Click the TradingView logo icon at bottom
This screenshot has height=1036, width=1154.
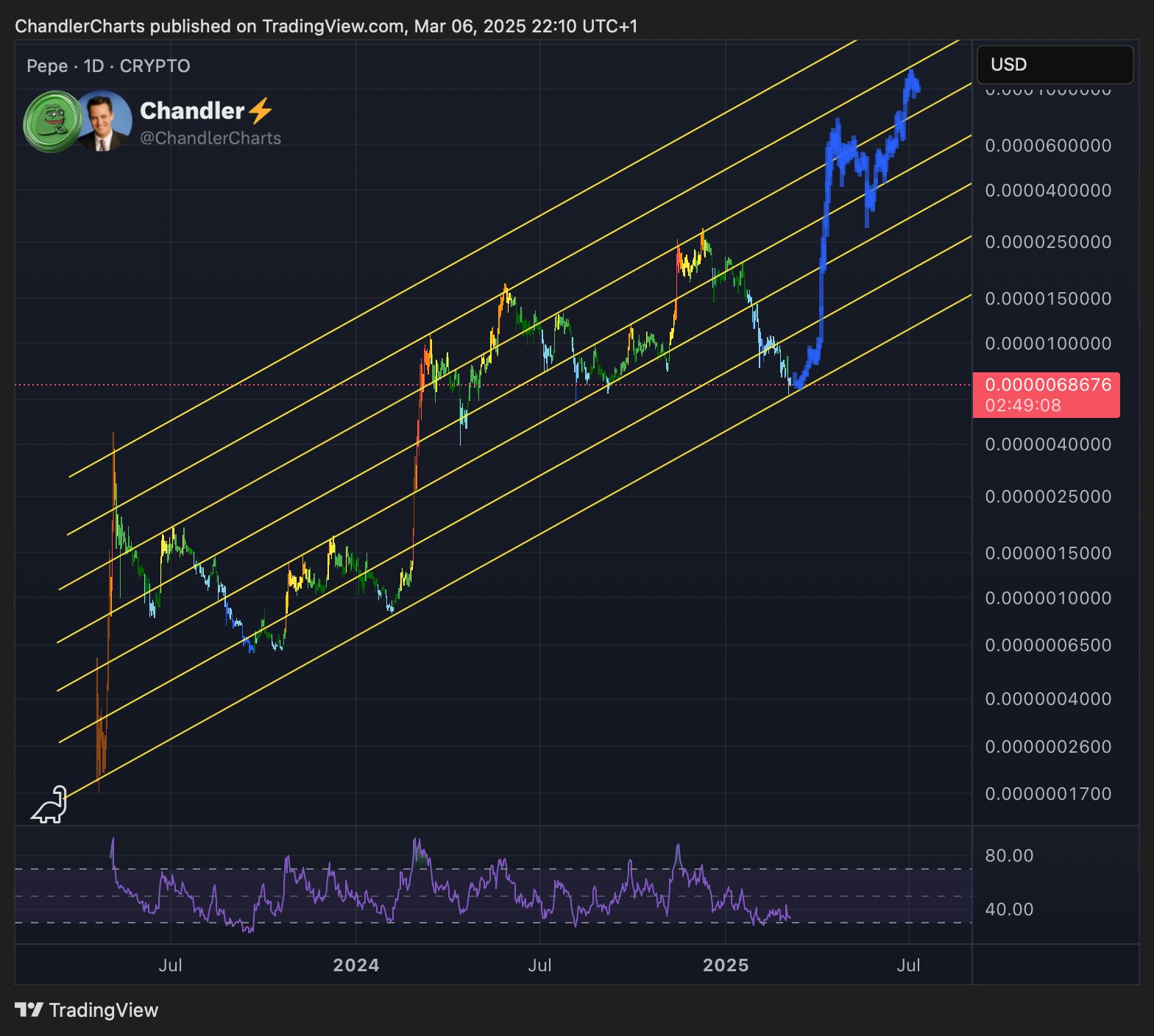29,1010
